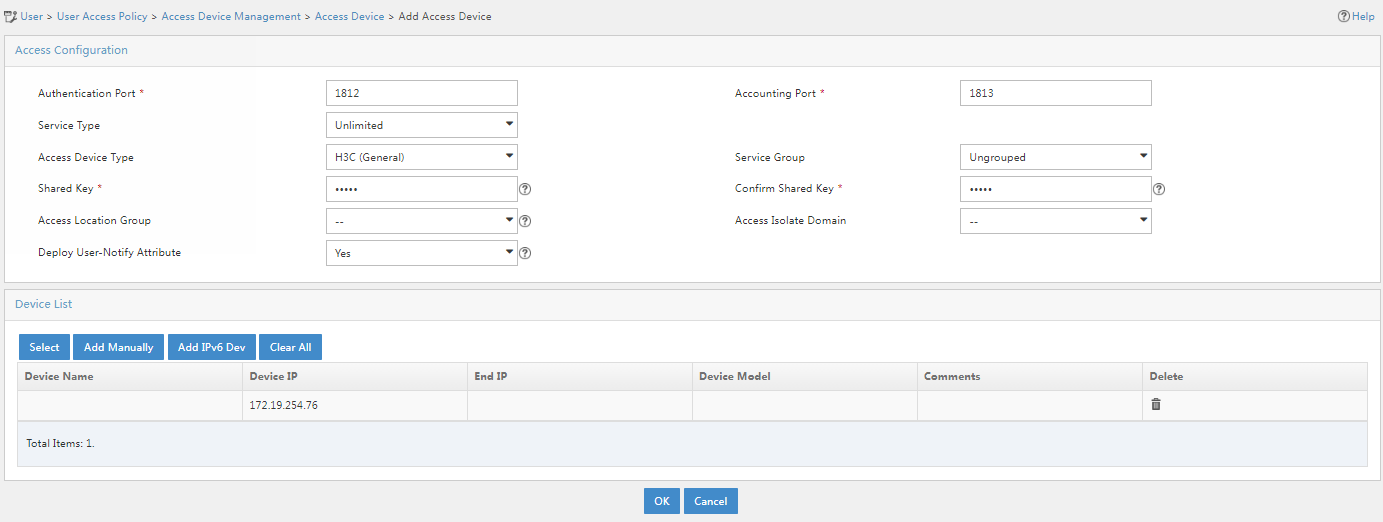Click into the Authentication Port field

pos(422,93)
